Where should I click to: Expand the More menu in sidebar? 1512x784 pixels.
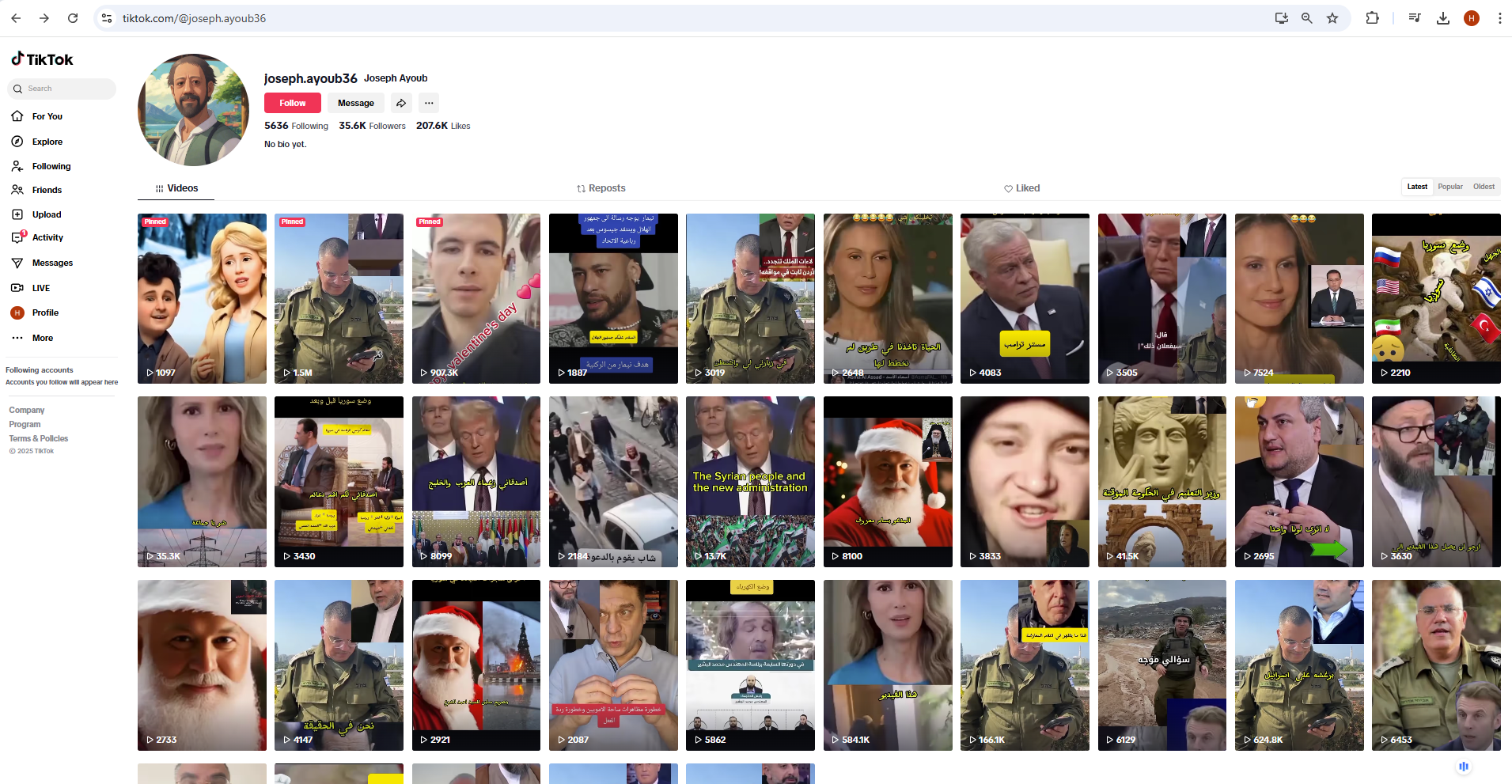click(x=42, y=338)
